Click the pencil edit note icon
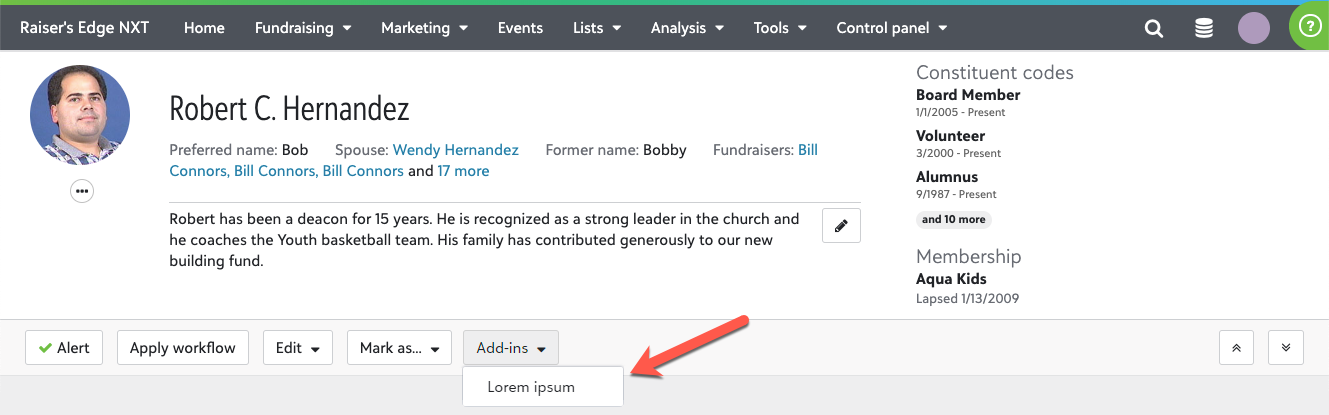 841,226
